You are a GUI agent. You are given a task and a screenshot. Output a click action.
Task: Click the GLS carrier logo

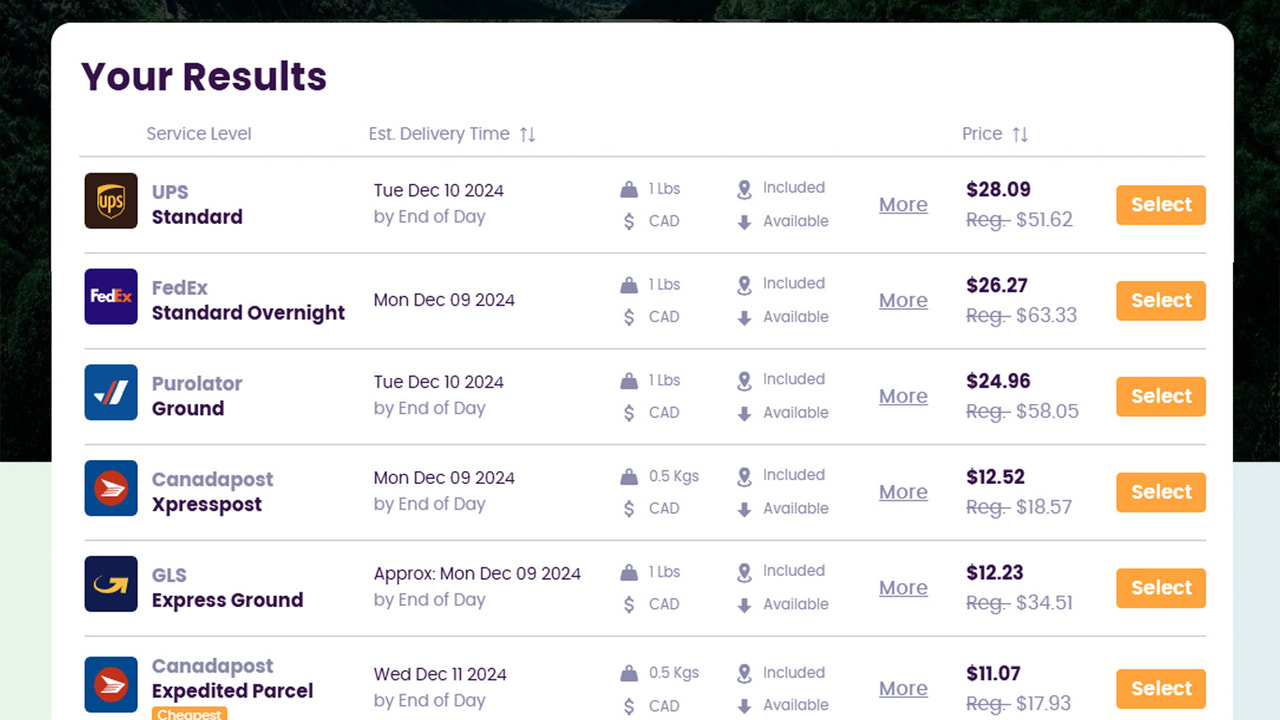point(110,584)
